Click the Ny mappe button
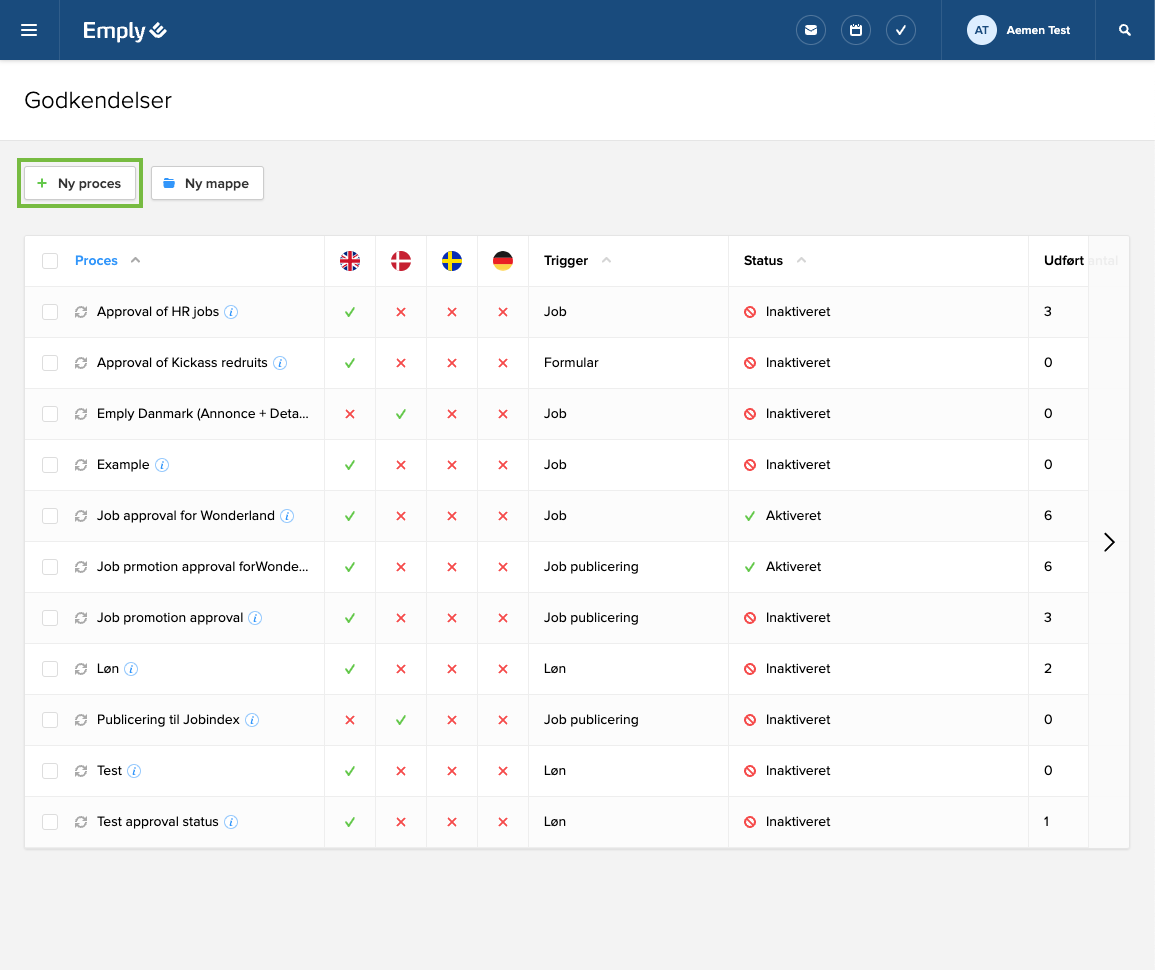Viewport: 1155px width, 970px height. (207, 183)
